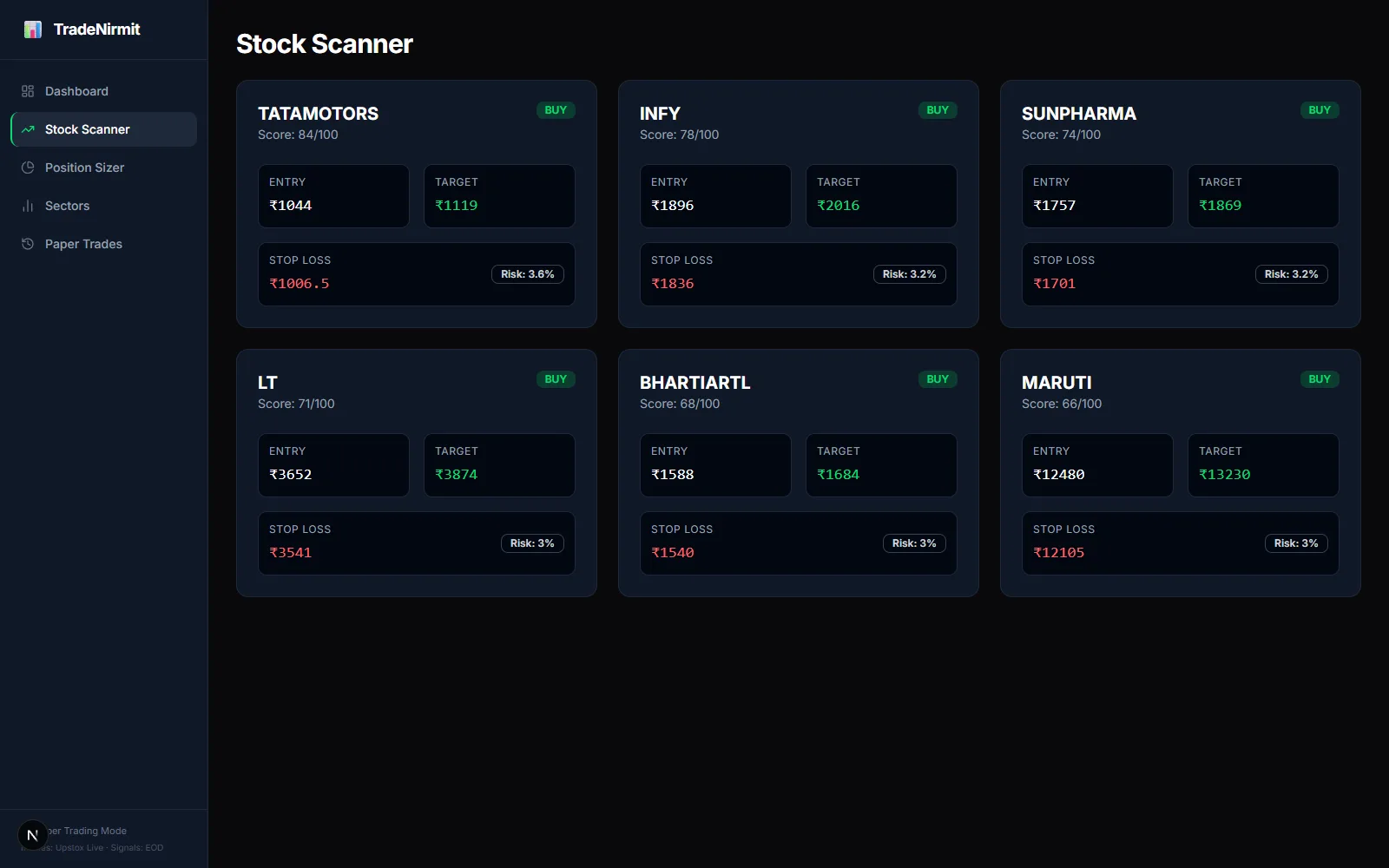
Task: Go to Position Sizer page
Action: [104, 168]
